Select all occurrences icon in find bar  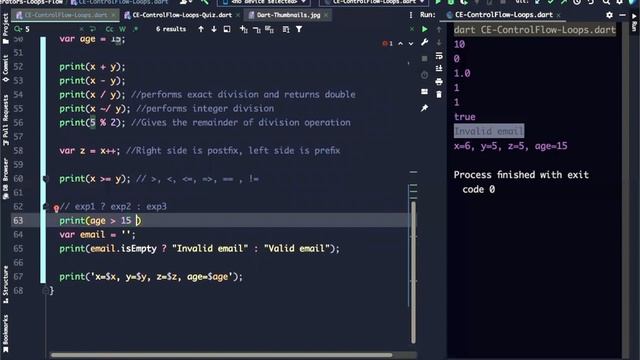(269, 29)
